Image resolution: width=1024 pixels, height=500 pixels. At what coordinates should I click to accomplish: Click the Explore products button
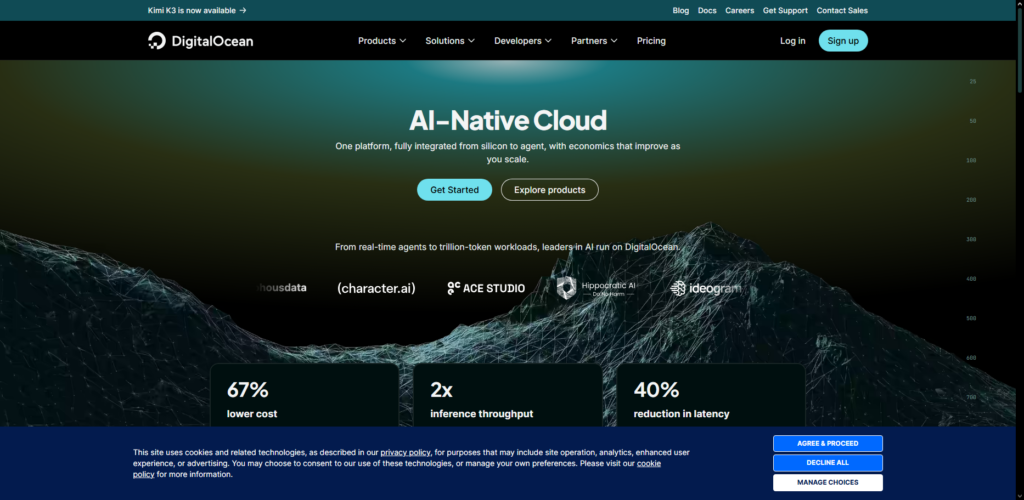click(550, 190)
